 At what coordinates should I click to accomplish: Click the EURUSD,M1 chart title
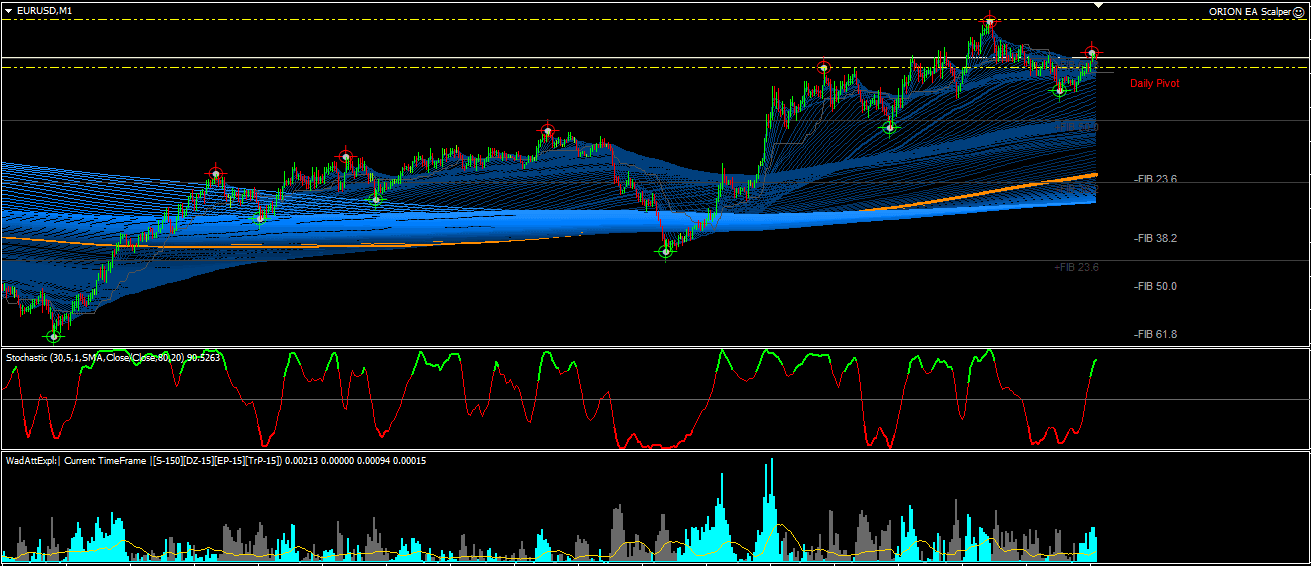[44, 10]
